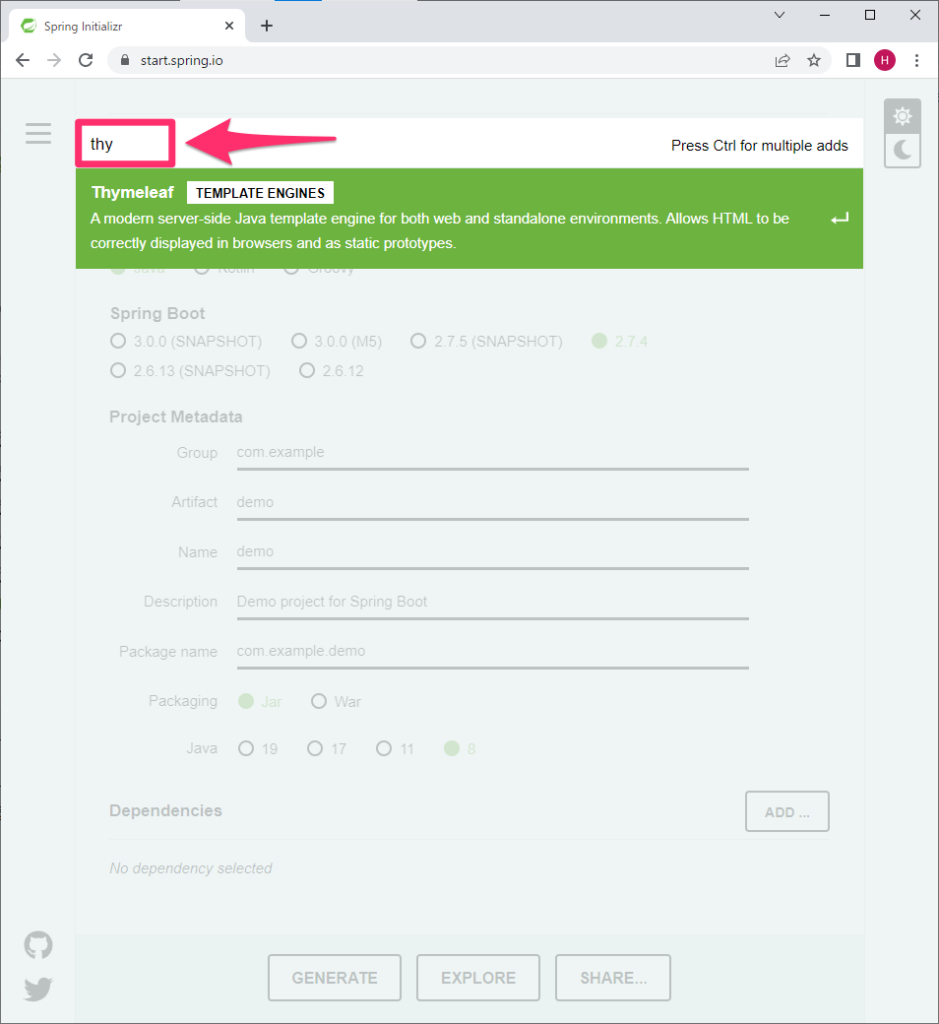Reload the start.spring.io page

(x=86, y=60)
